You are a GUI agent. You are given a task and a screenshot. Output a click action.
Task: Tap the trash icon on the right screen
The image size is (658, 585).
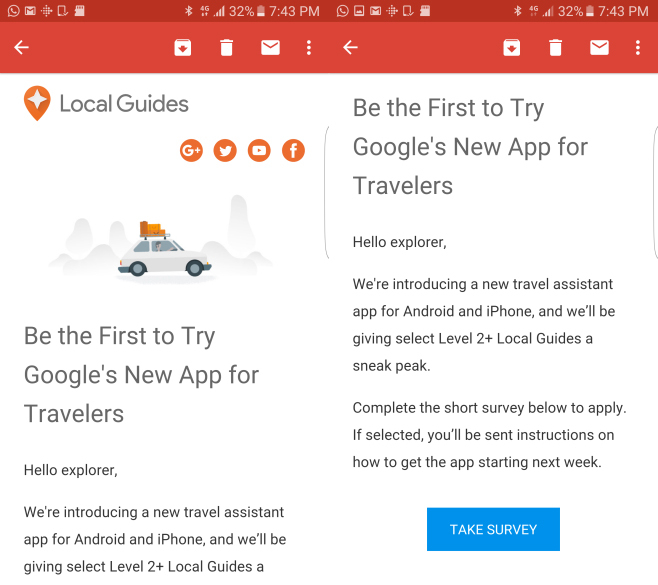point(555,48)
